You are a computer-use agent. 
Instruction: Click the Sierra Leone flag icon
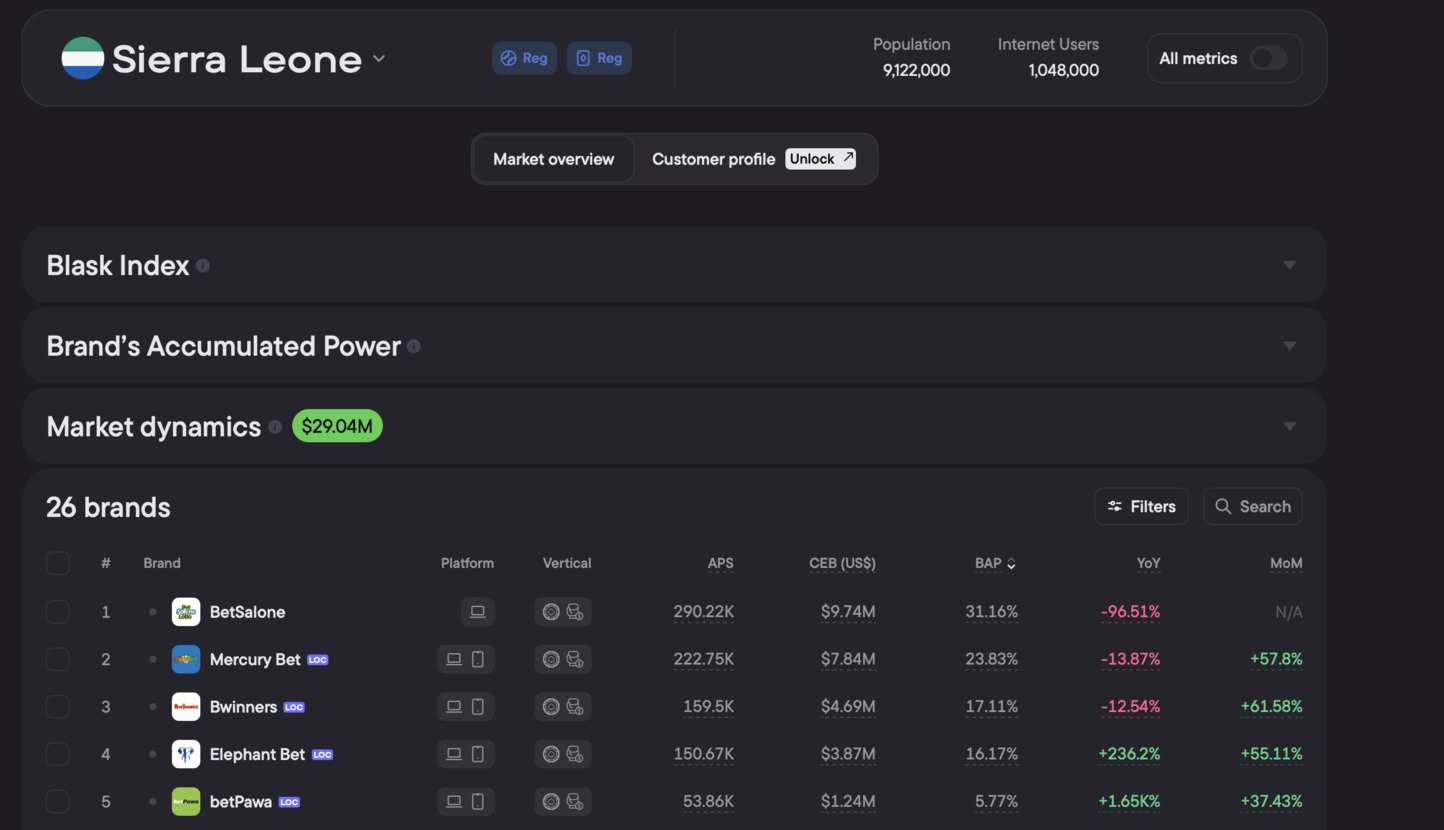point(83,59)
